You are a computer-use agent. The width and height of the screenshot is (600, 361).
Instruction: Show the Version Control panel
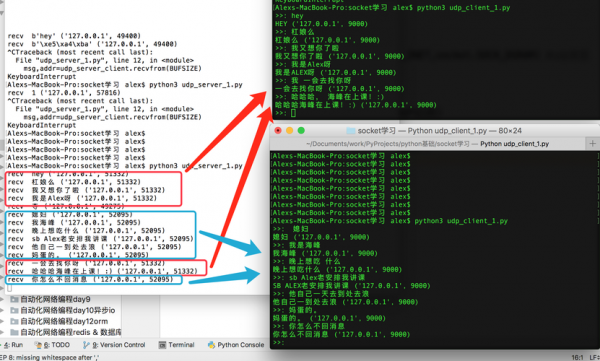tap(114, 345)
